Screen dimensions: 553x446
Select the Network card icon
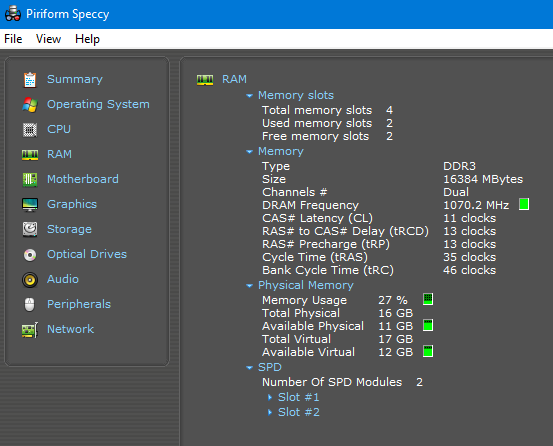(30, 330)
